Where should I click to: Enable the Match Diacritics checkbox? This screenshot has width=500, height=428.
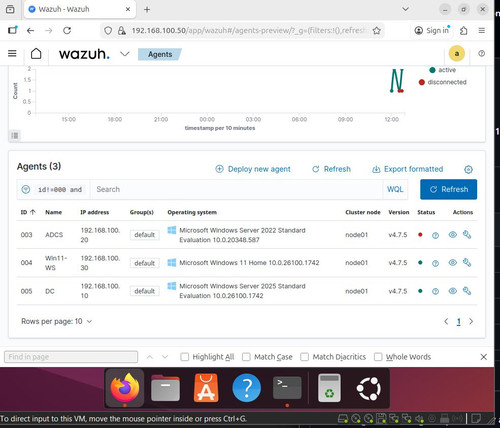coord(304,357)
